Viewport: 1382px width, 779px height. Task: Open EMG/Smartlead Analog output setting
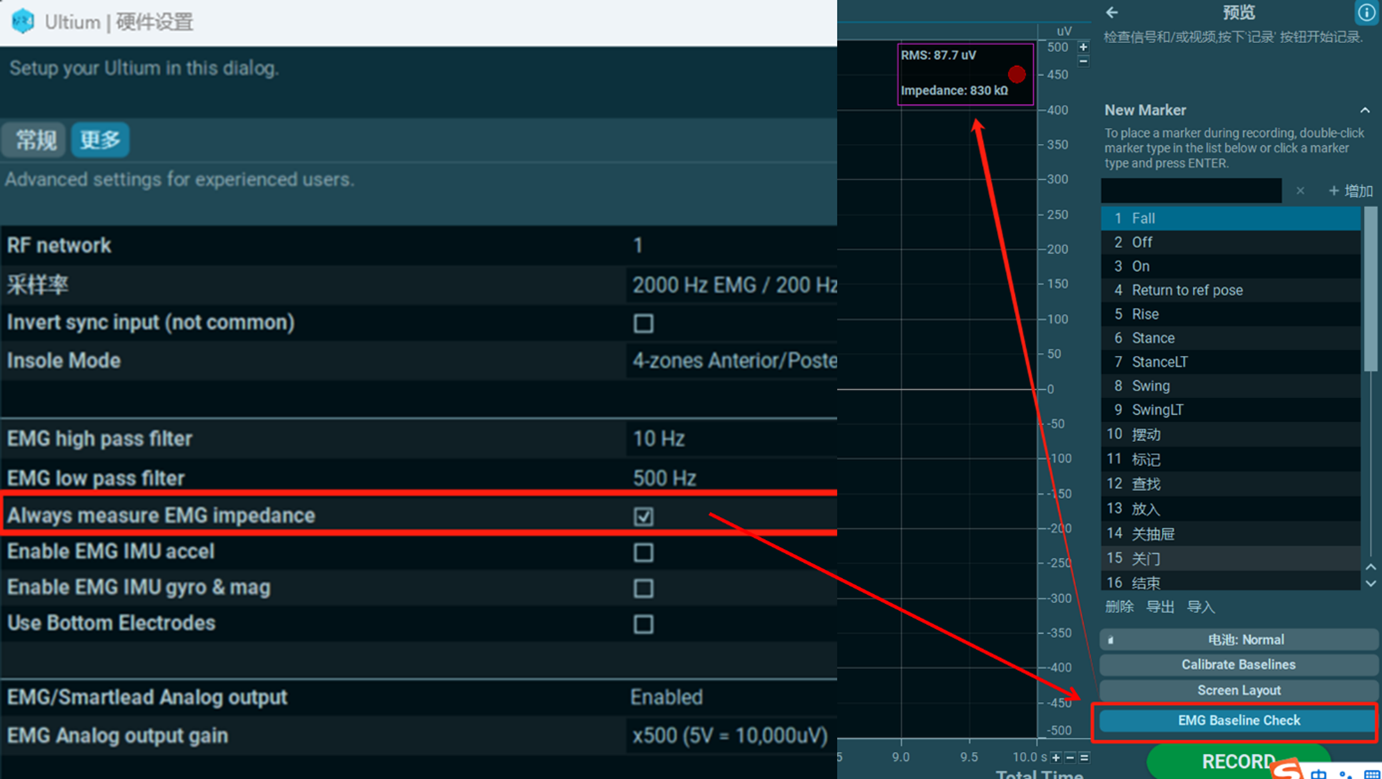click(731, 697)
